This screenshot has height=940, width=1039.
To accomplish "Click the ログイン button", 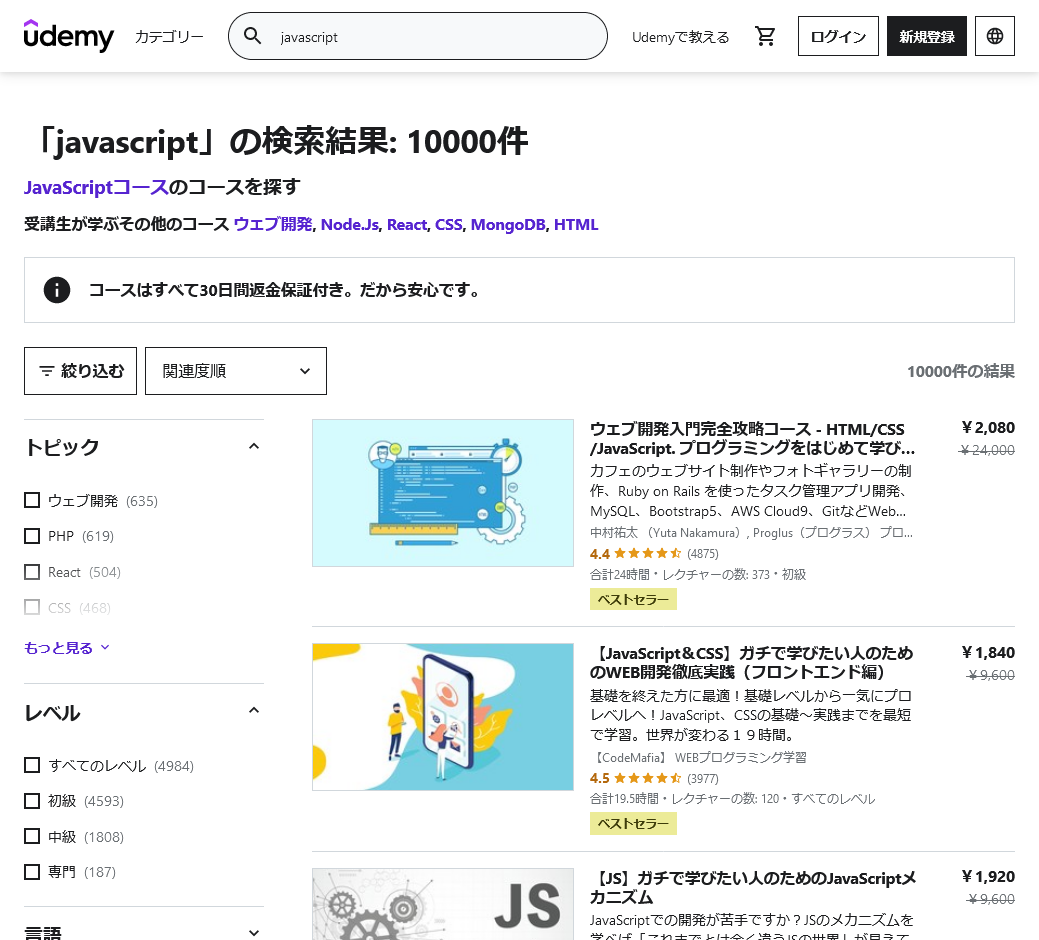I will tap(838, 37).
